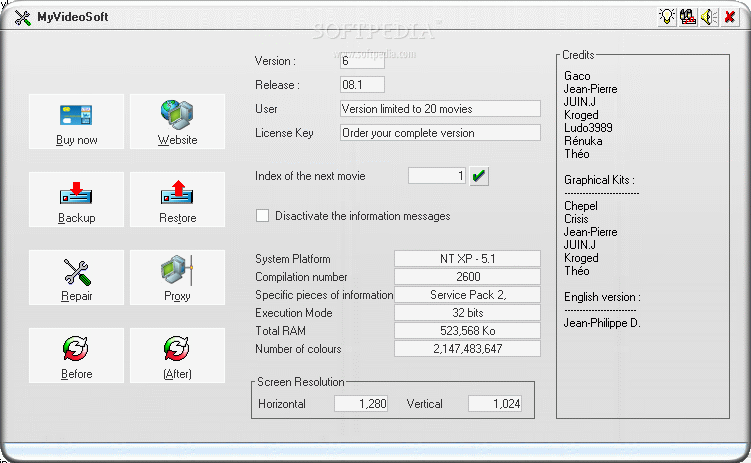Click the Number of colours value 2,147,483,647
The height and width of the screenshot is (463, 751).
pos(467,349)
